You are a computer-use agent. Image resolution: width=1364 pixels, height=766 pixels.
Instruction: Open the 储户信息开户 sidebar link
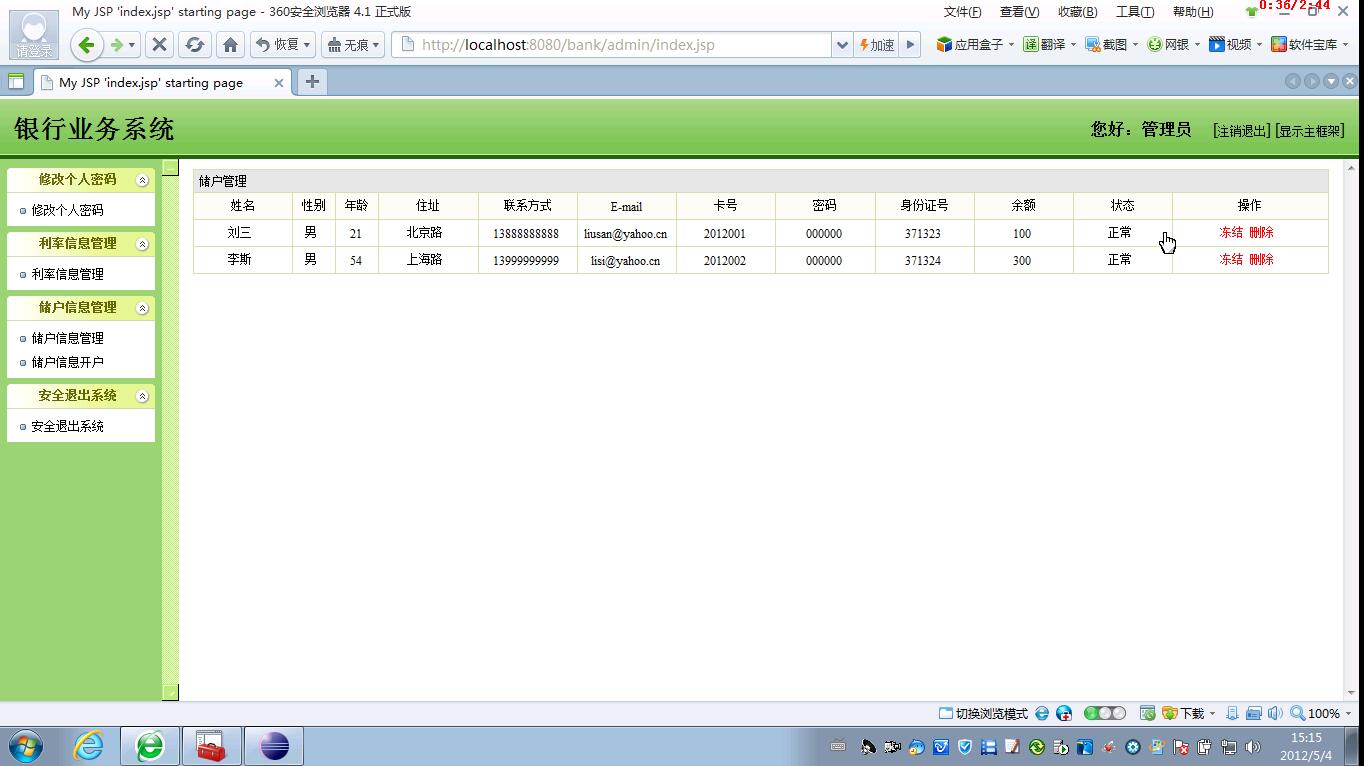coord(67,362)
